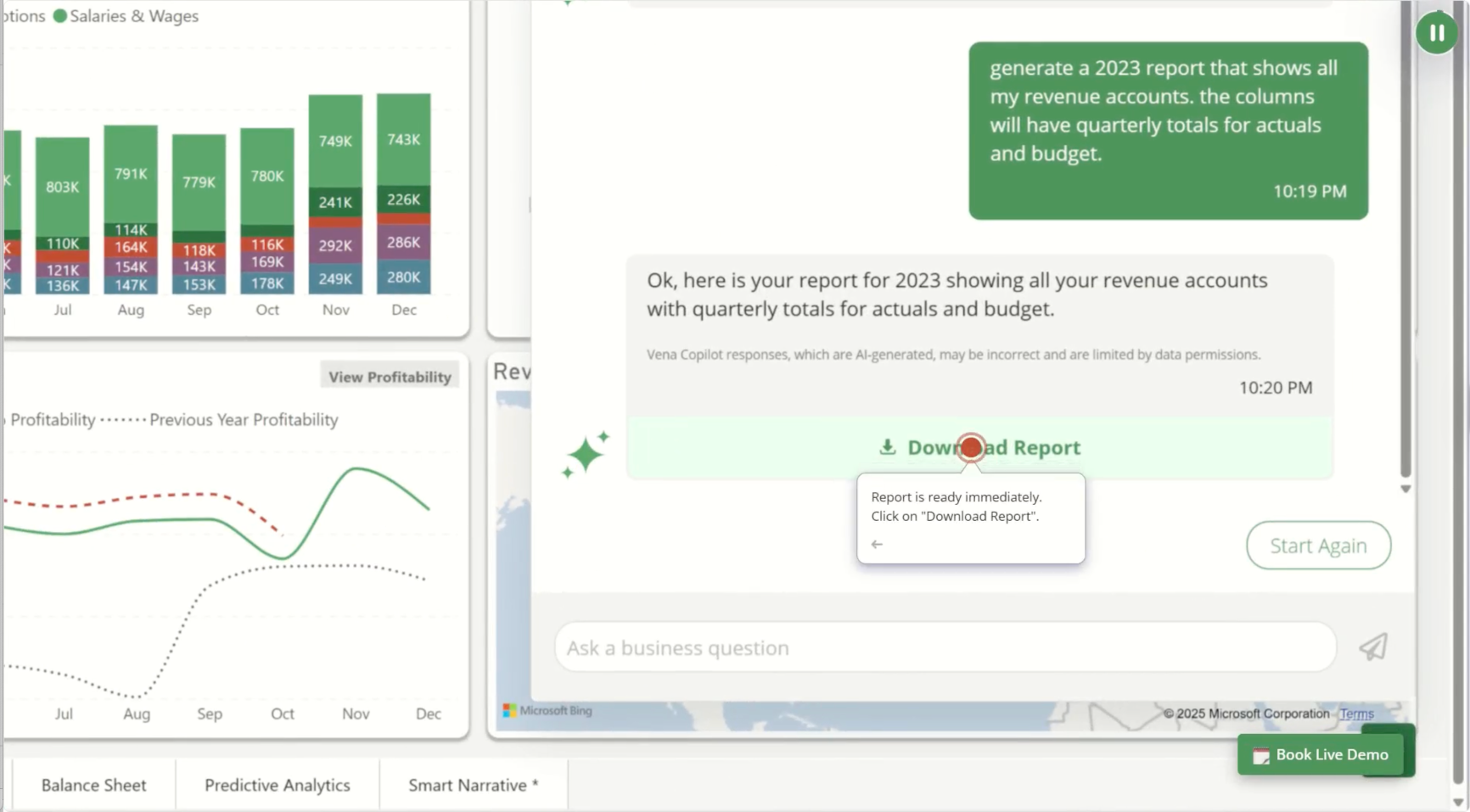Open the Predictive Analytics tab
The height and width of the screenshot is (812, 1470).
click(x=277, y=785)
